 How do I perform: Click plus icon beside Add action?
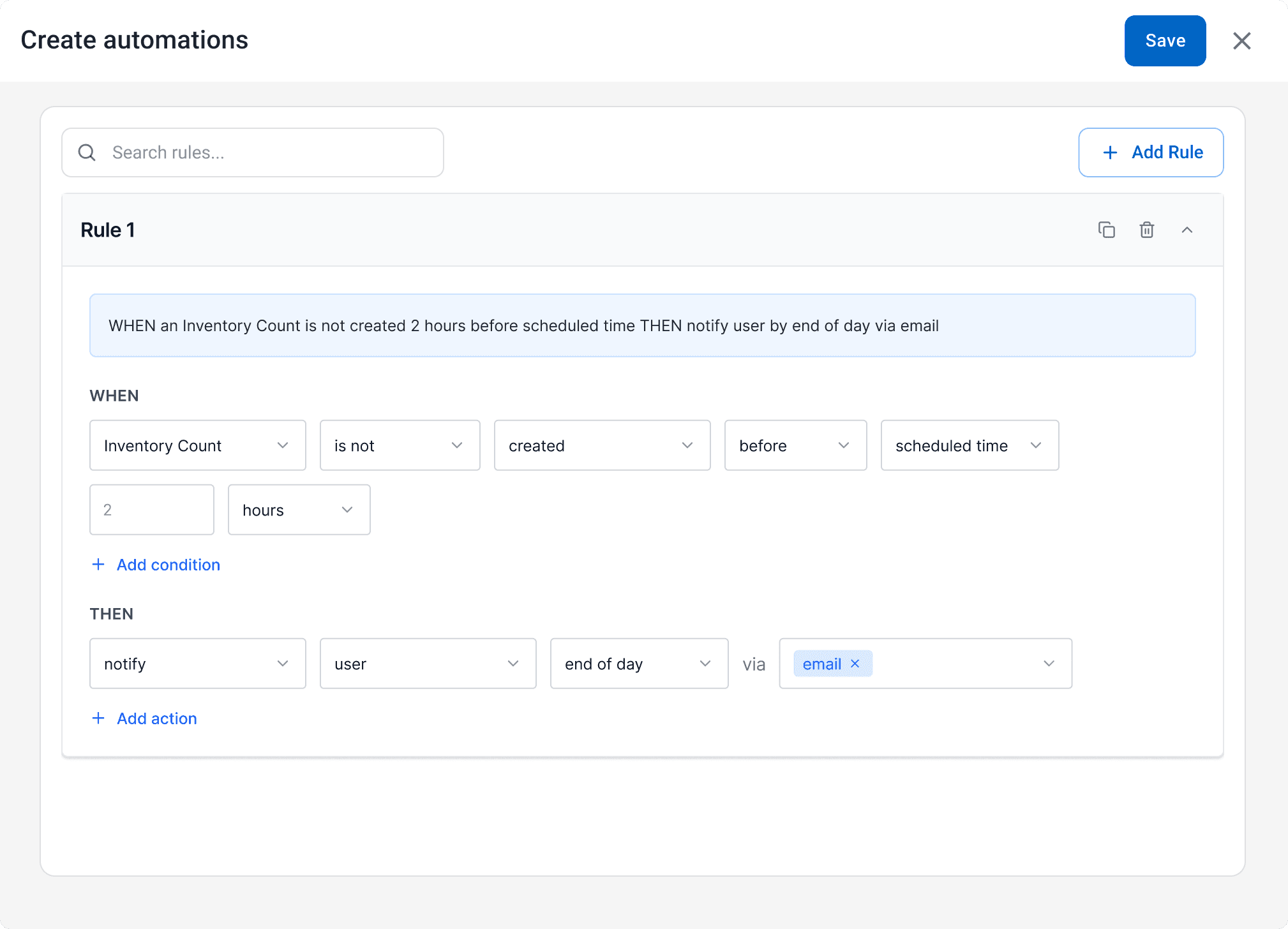(98, 718)
